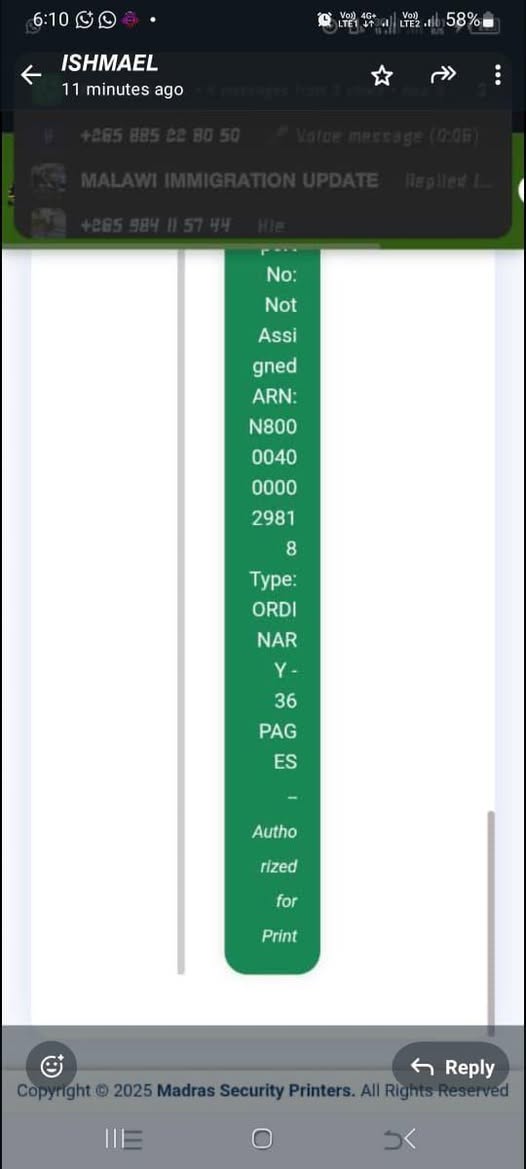Tap the Home button in the navigation bar
526x1169 pixels.
pos(262,1138)
